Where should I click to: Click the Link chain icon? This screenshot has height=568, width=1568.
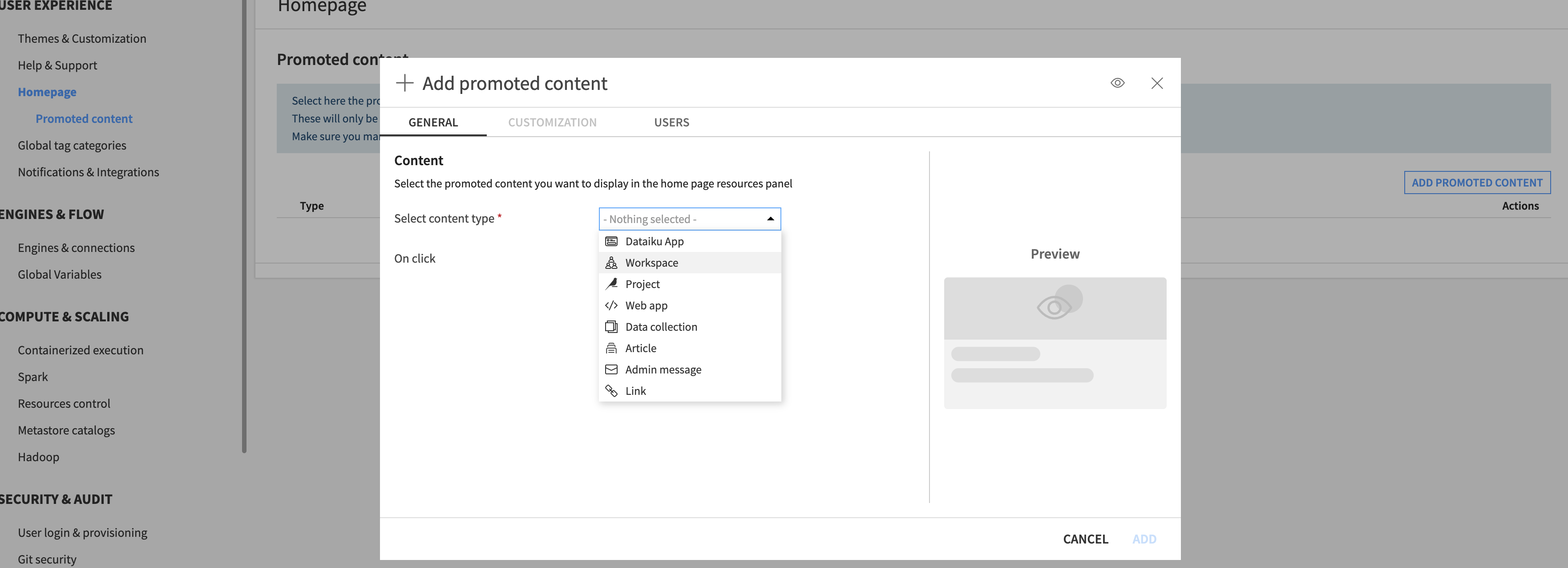point(611,391)
